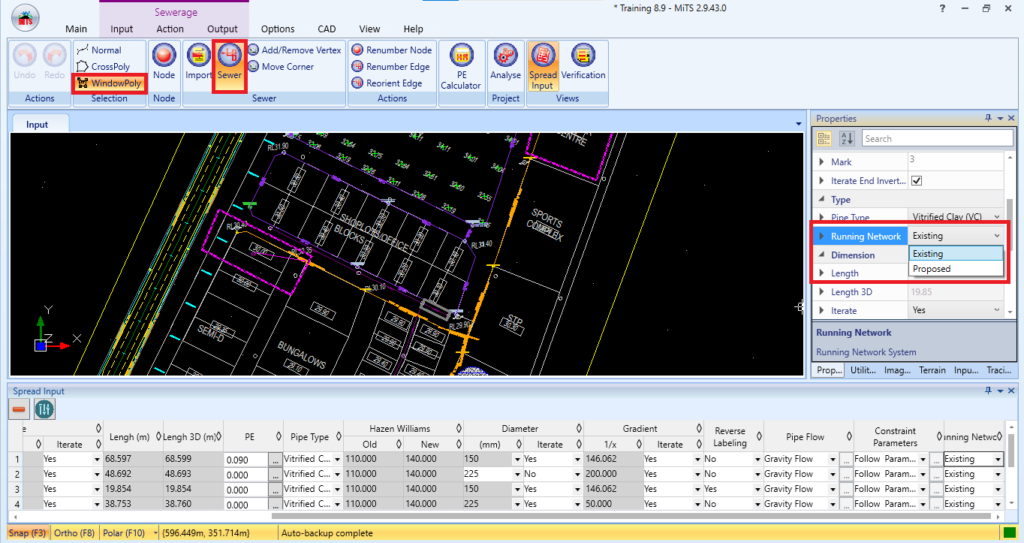Switch to the Imag... panel tab

[897, 370]
